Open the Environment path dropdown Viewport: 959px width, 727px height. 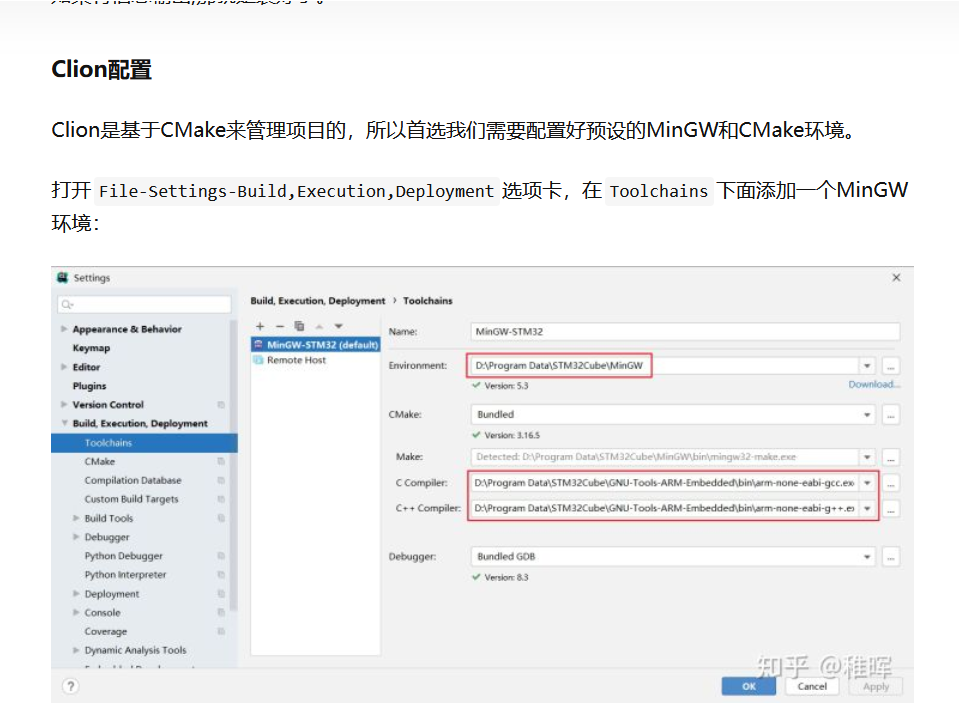tap(867, 366)
